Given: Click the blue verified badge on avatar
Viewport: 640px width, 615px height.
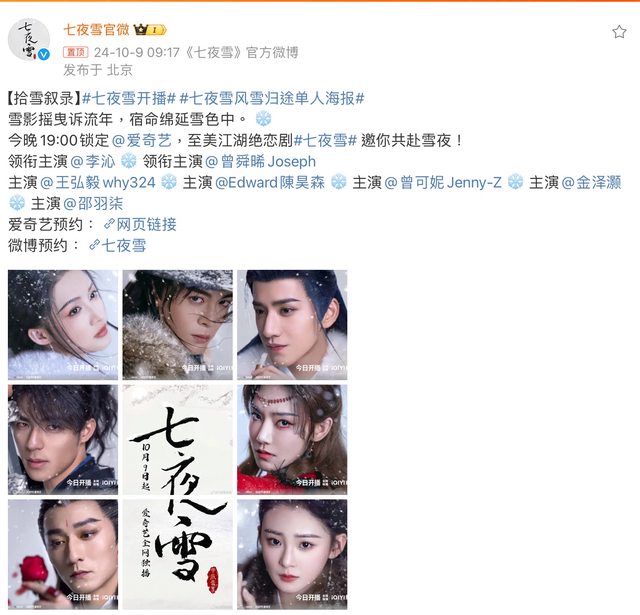Looking at the screenshot, I should tap(44, 54).
